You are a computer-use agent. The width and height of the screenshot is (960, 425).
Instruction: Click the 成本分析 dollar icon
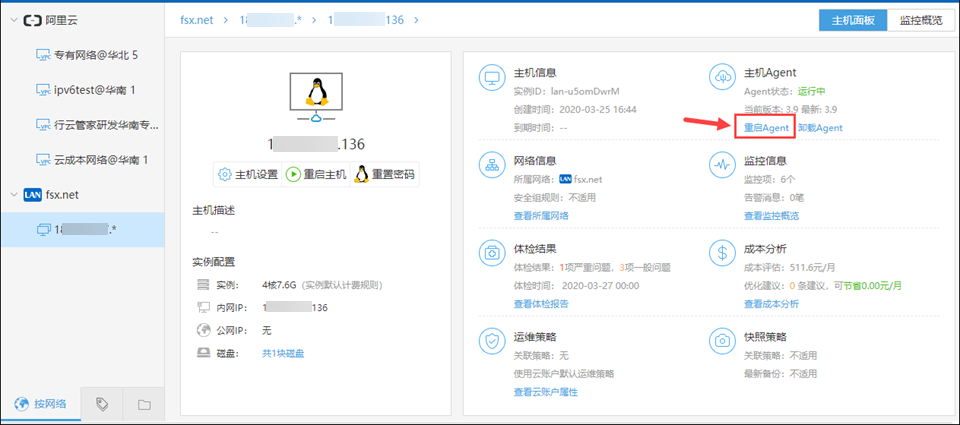(722, 253)
